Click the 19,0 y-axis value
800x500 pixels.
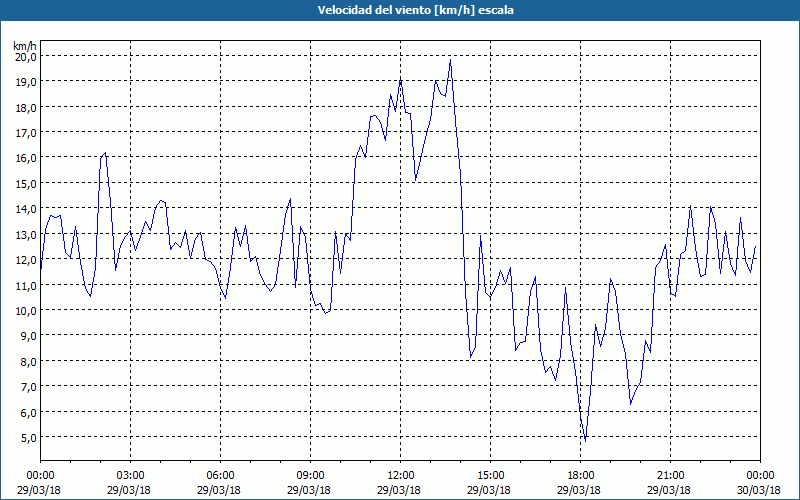[x=26, y=82]
